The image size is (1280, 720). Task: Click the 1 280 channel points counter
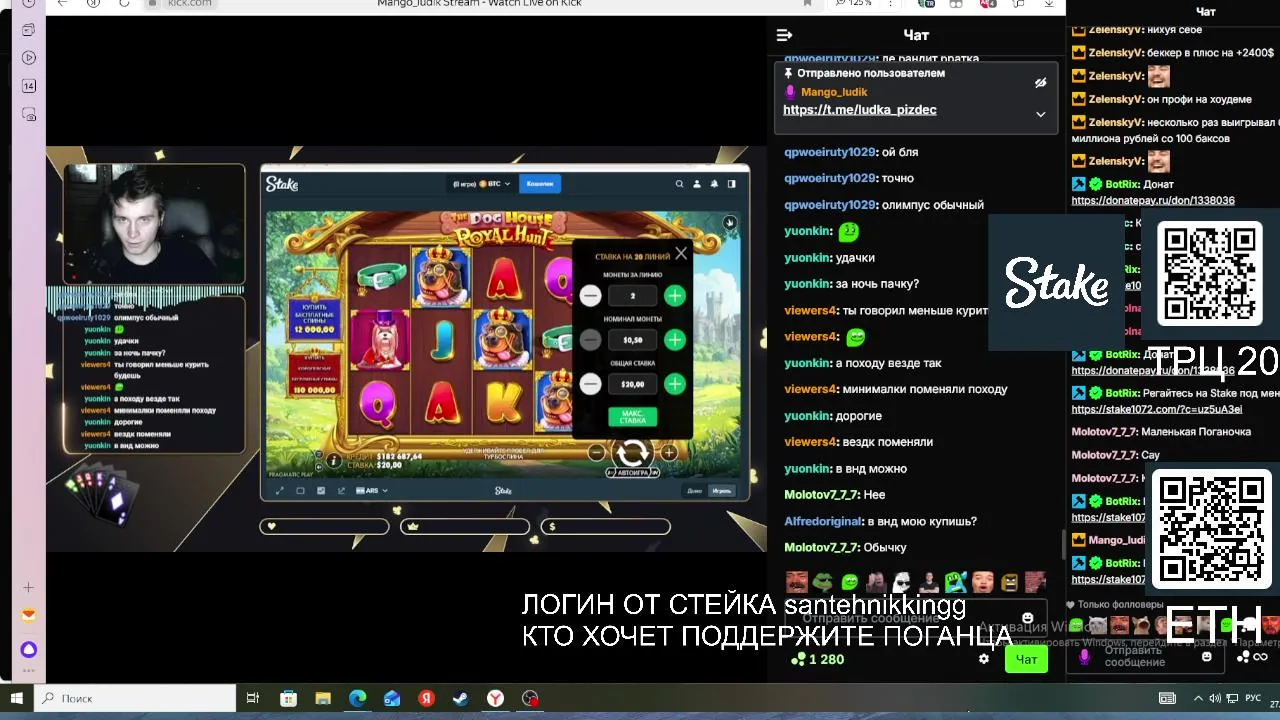[817, 659]
